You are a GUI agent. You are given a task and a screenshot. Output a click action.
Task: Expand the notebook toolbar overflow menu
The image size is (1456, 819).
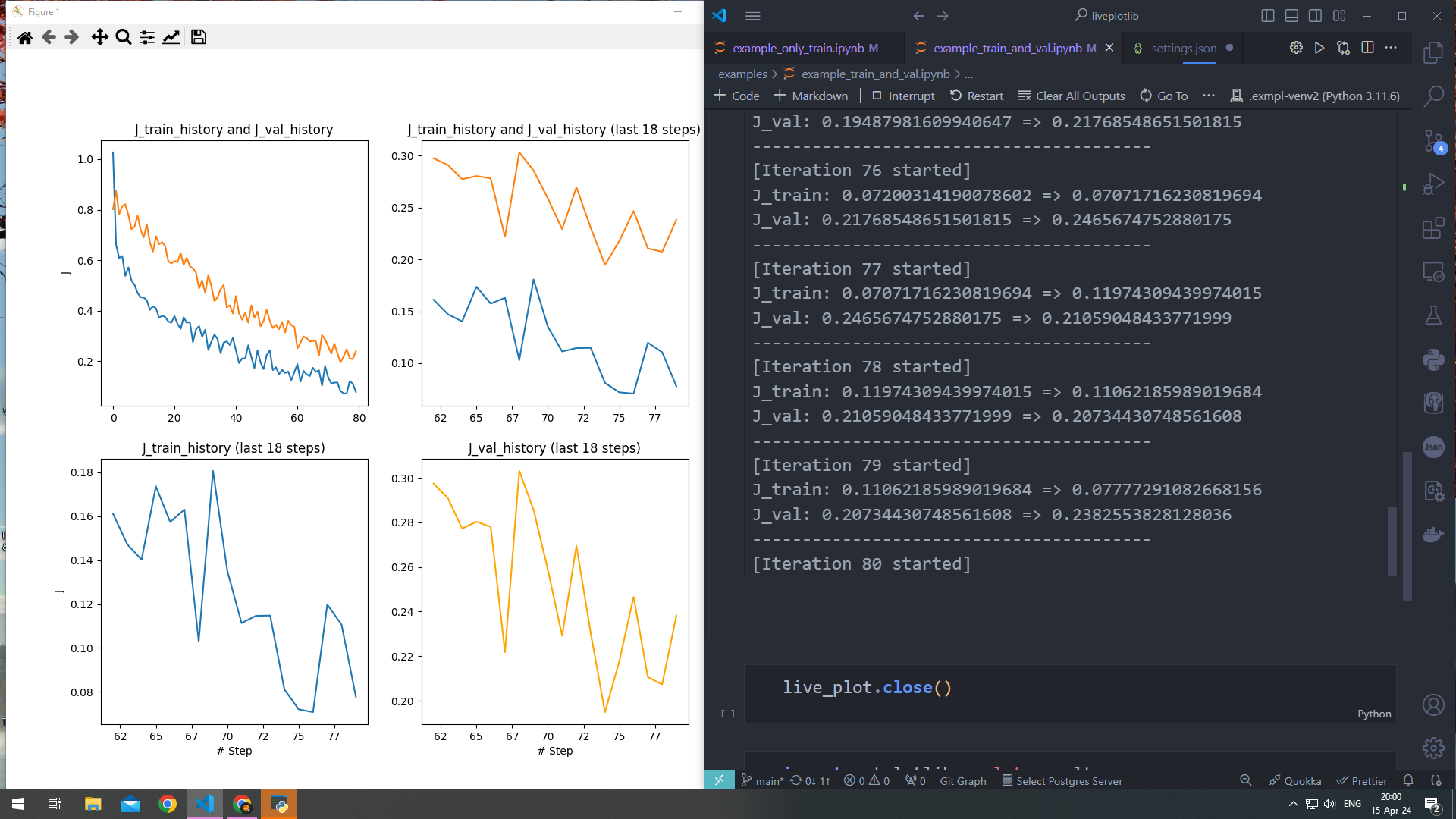[x=1209, y=96]
